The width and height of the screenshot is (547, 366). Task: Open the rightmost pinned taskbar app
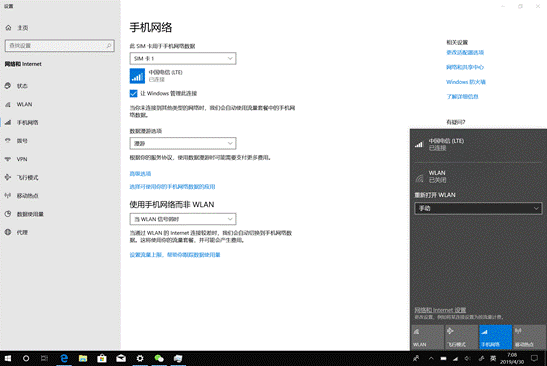pyautogui.click(x=178, y=358)
